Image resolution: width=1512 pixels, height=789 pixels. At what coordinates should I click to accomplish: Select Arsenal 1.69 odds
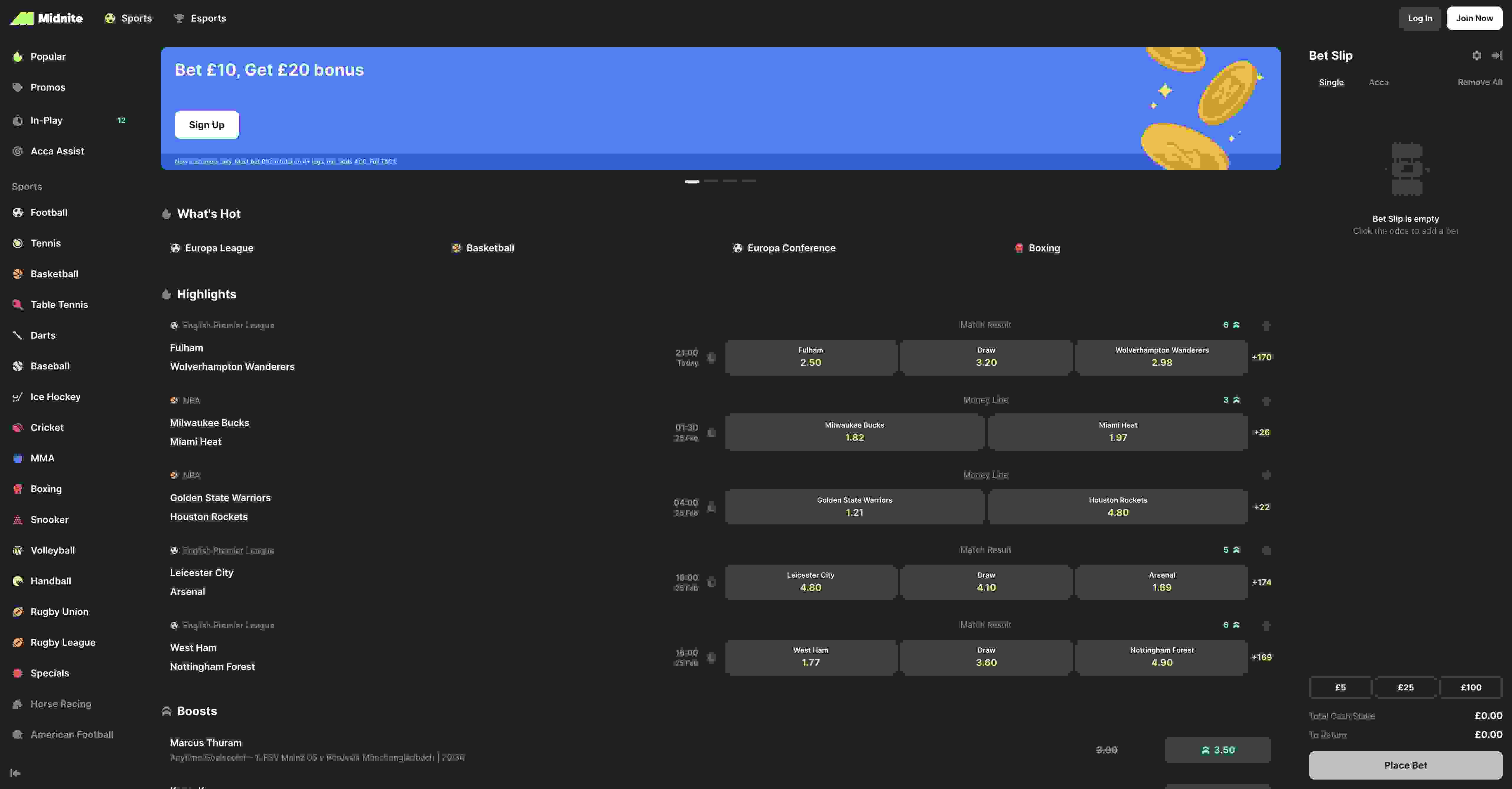[1161, 583]
